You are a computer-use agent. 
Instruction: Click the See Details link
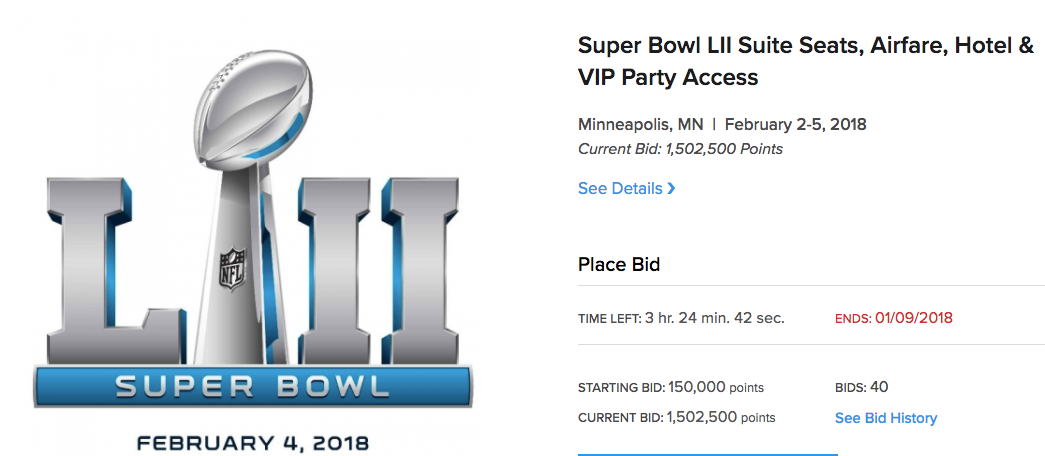click(x=620, y=188)
